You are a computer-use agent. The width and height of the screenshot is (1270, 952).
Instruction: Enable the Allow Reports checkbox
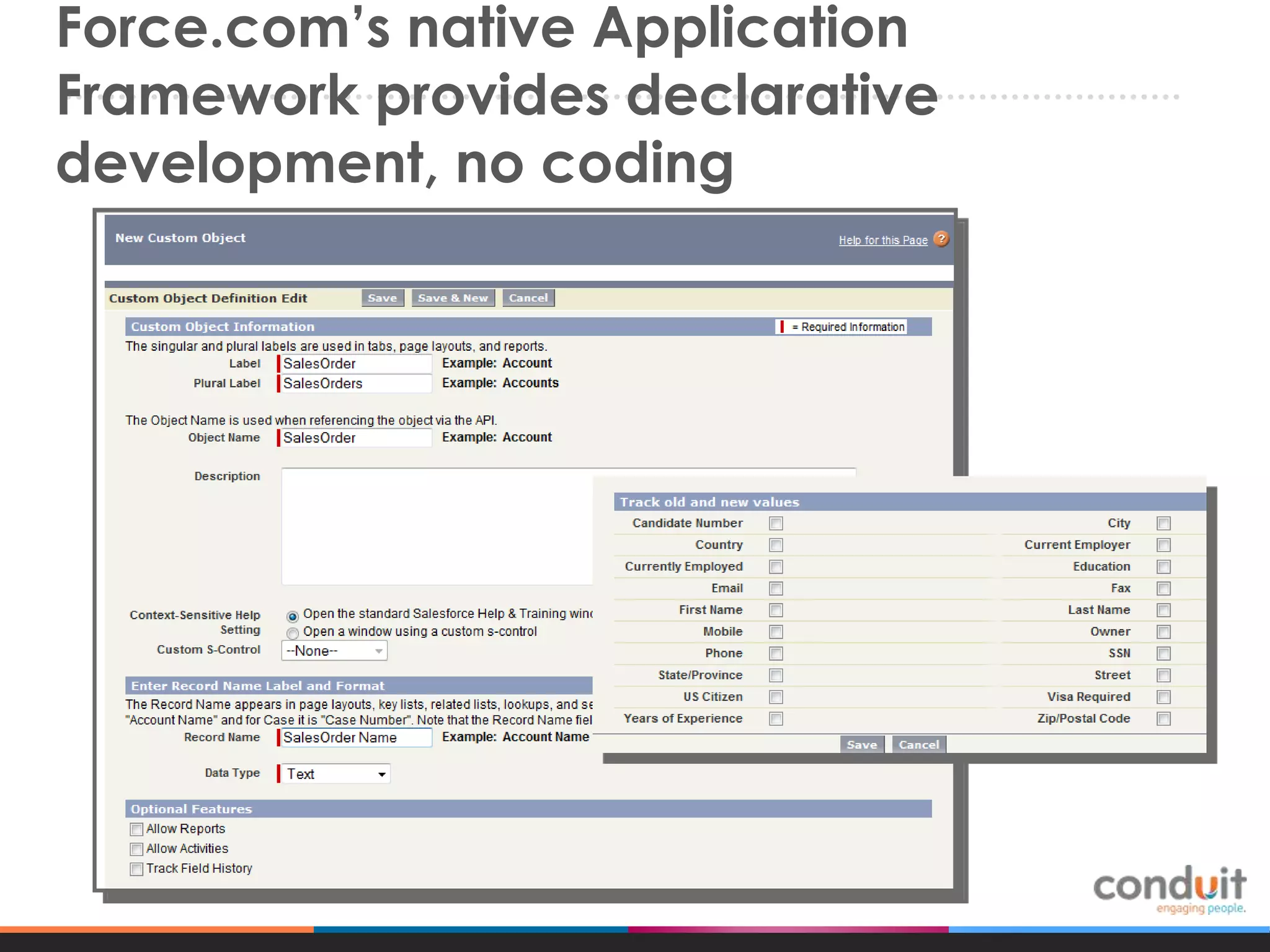[x=136, y=829]
